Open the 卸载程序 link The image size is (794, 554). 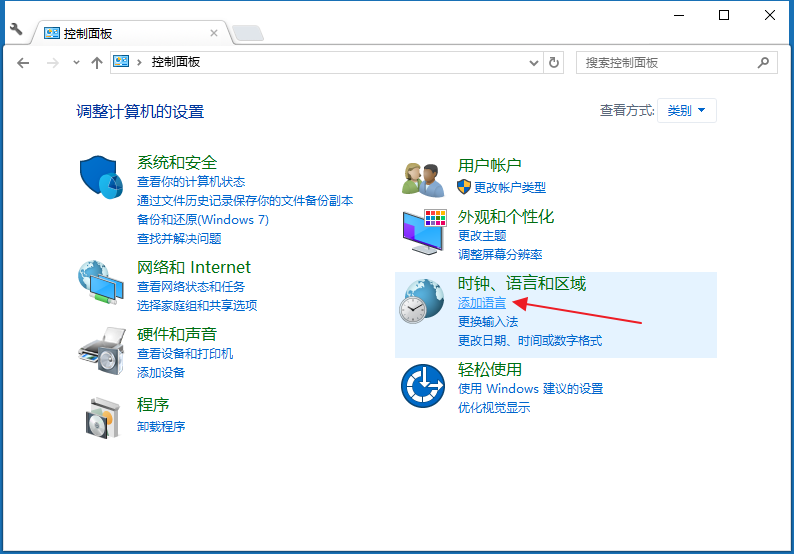coord(161,426)
